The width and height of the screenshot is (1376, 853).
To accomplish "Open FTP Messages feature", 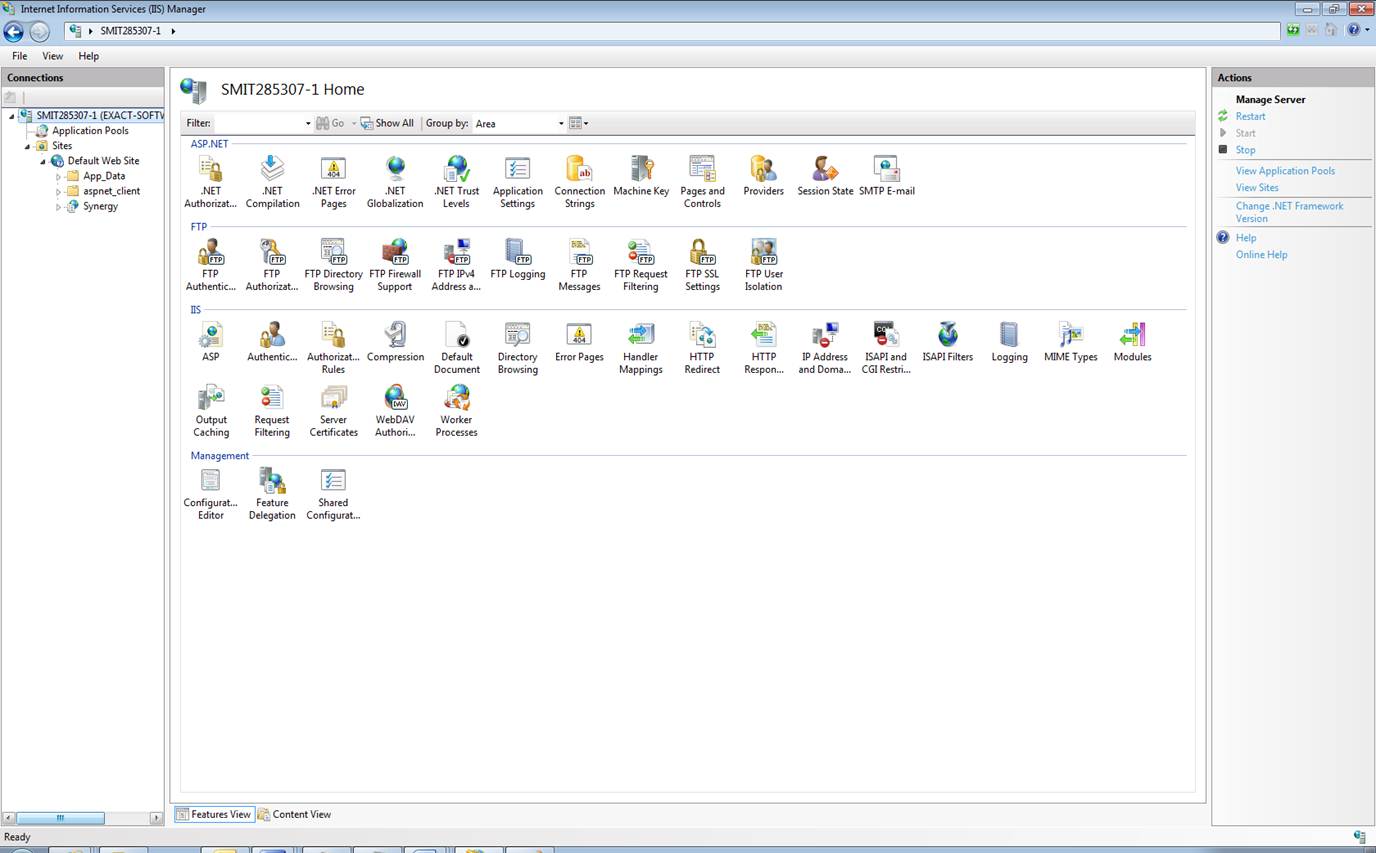I will 579,265.
